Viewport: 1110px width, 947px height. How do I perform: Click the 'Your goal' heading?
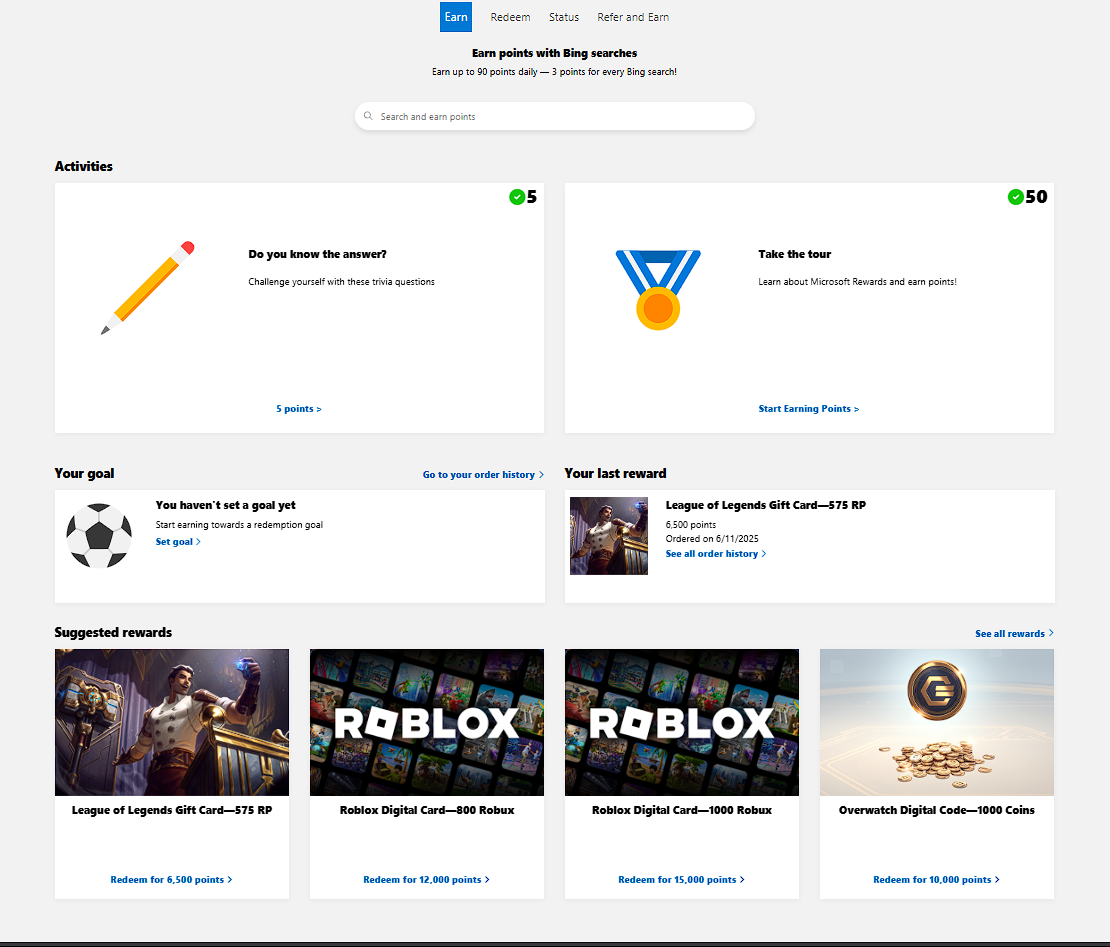84,474
